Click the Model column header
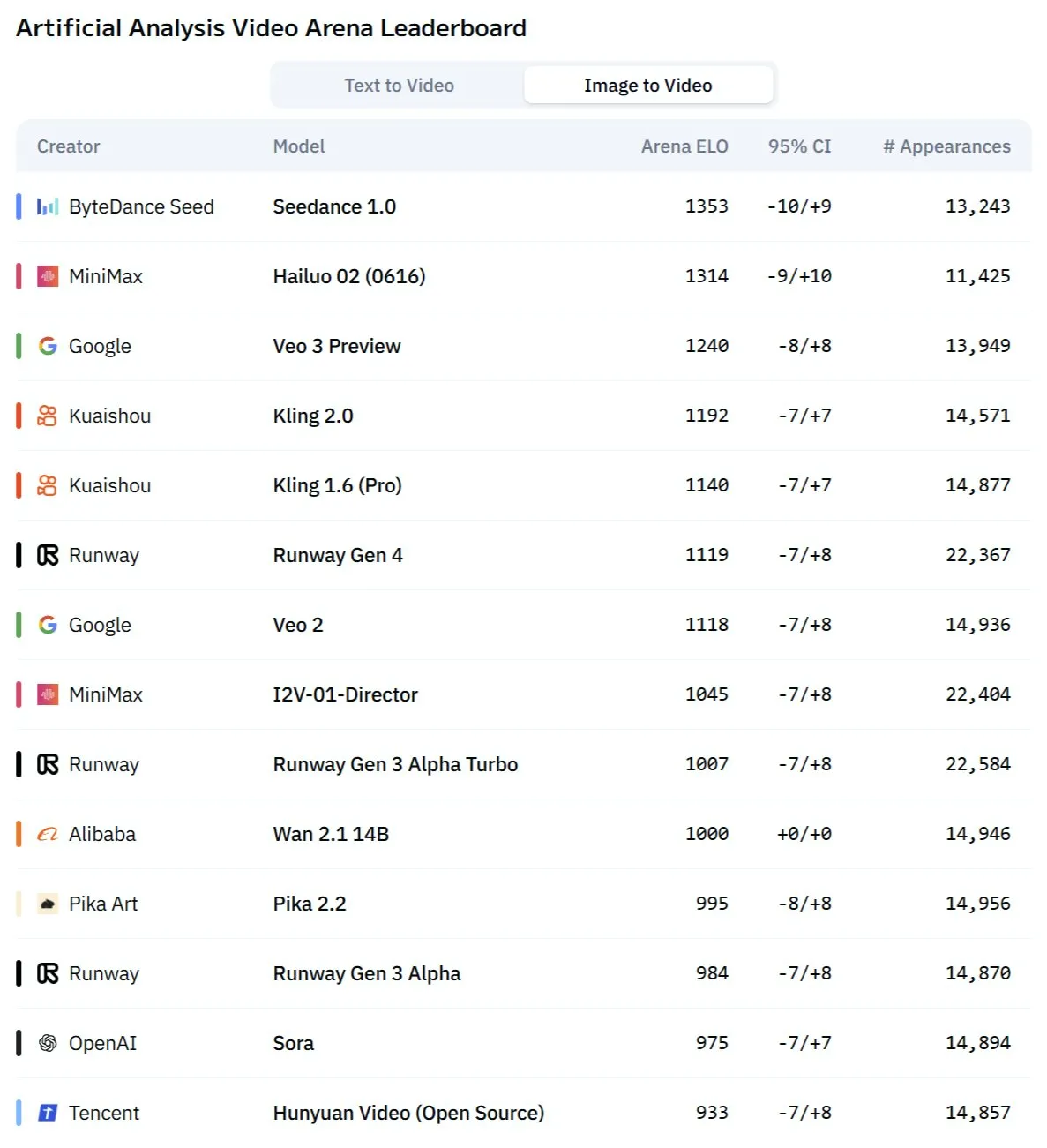Screen dimensions: 1047x1148 [x=299, y=146]
